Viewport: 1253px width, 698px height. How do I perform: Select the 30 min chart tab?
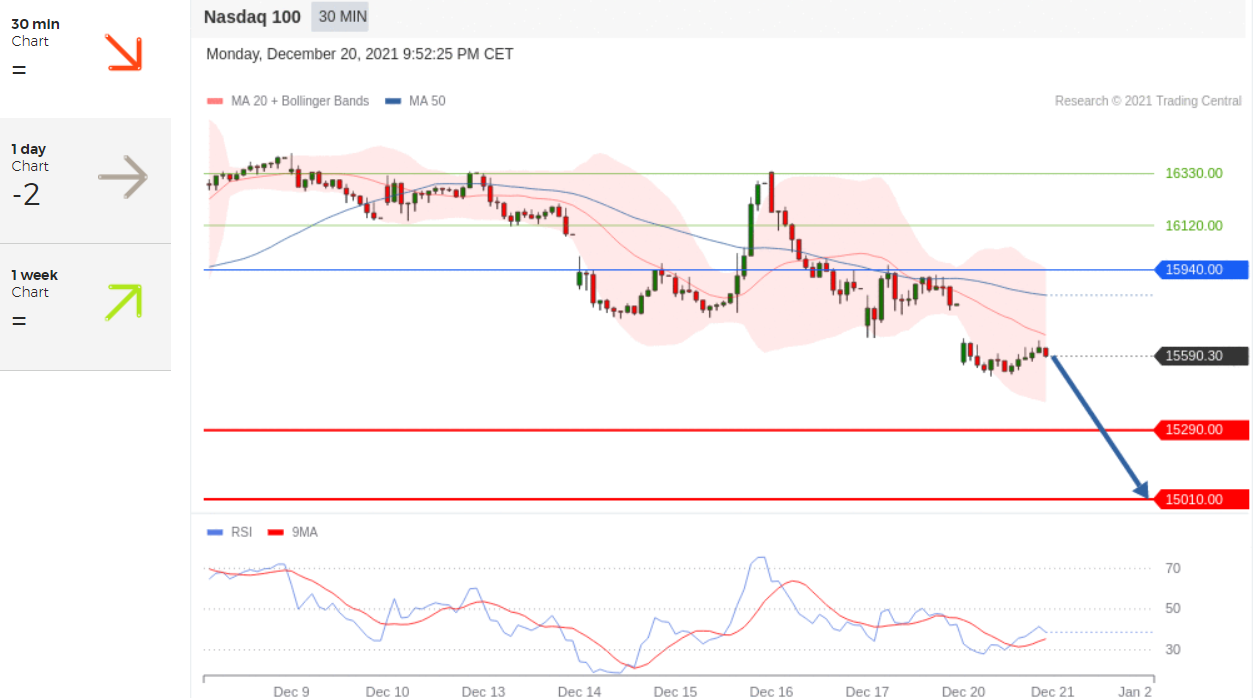click(85, 58)
